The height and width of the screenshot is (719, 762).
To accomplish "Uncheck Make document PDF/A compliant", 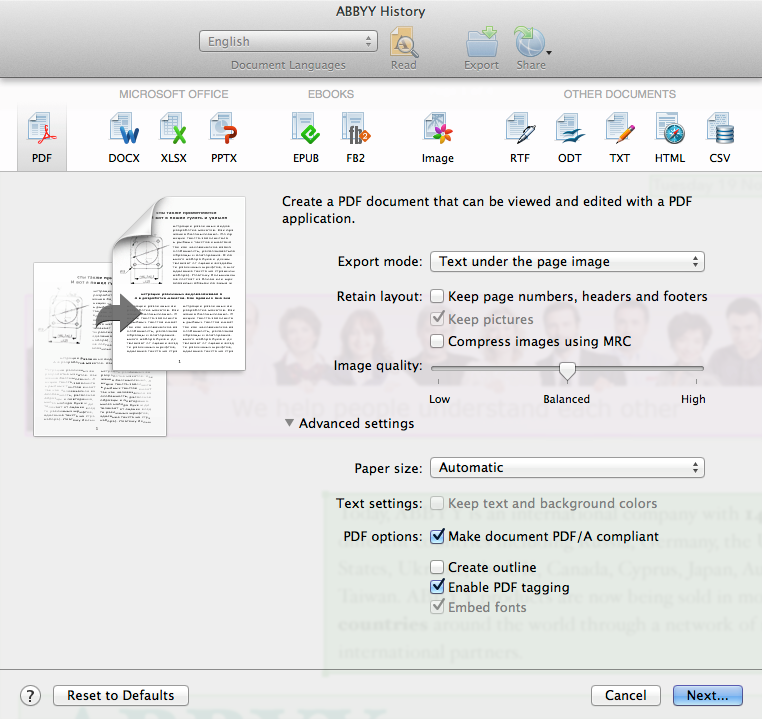I will click(x=437, y=537).
